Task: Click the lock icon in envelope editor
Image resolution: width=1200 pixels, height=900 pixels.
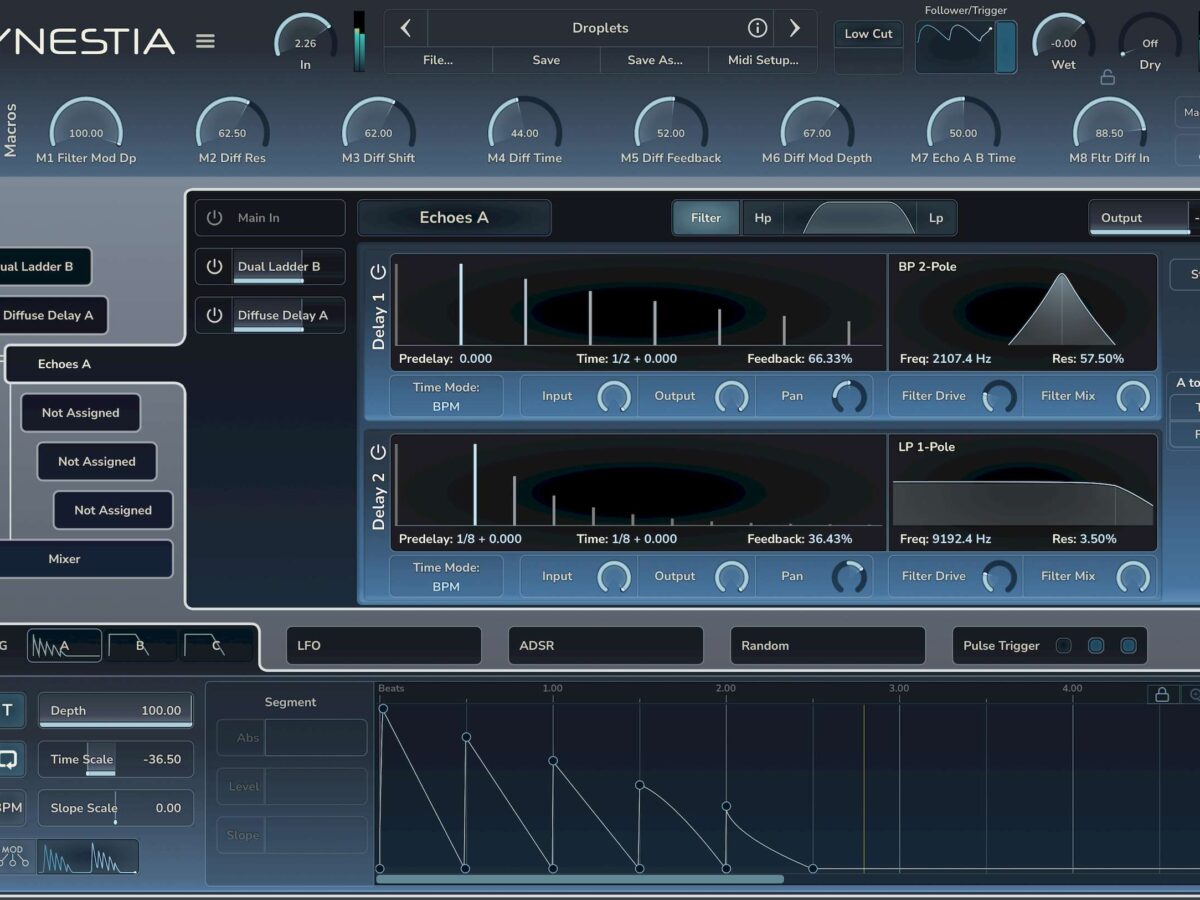Action: click(1162, 694)
